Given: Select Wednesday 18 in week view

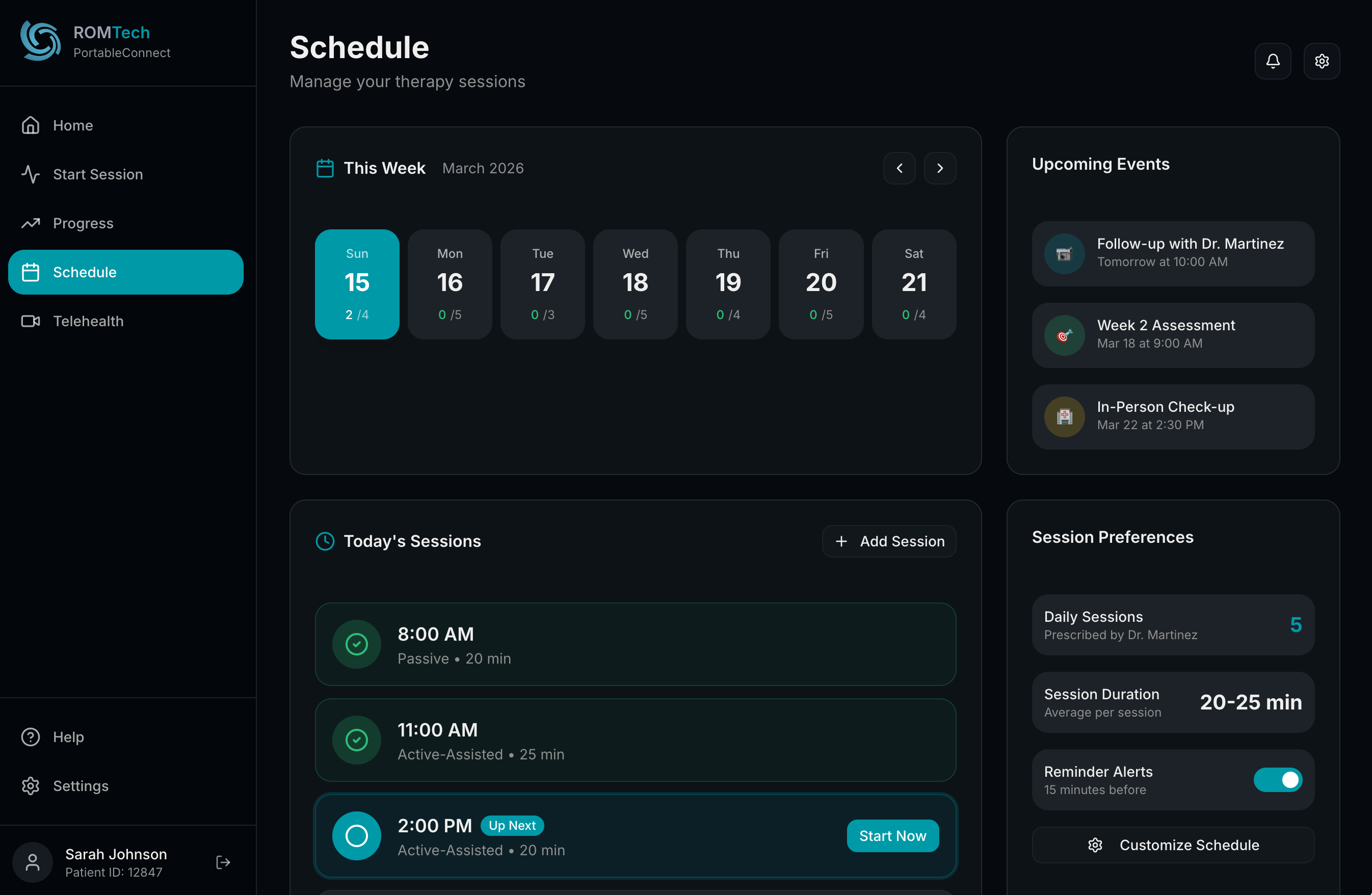Looking at the screenshot, I should coord(635,284).
